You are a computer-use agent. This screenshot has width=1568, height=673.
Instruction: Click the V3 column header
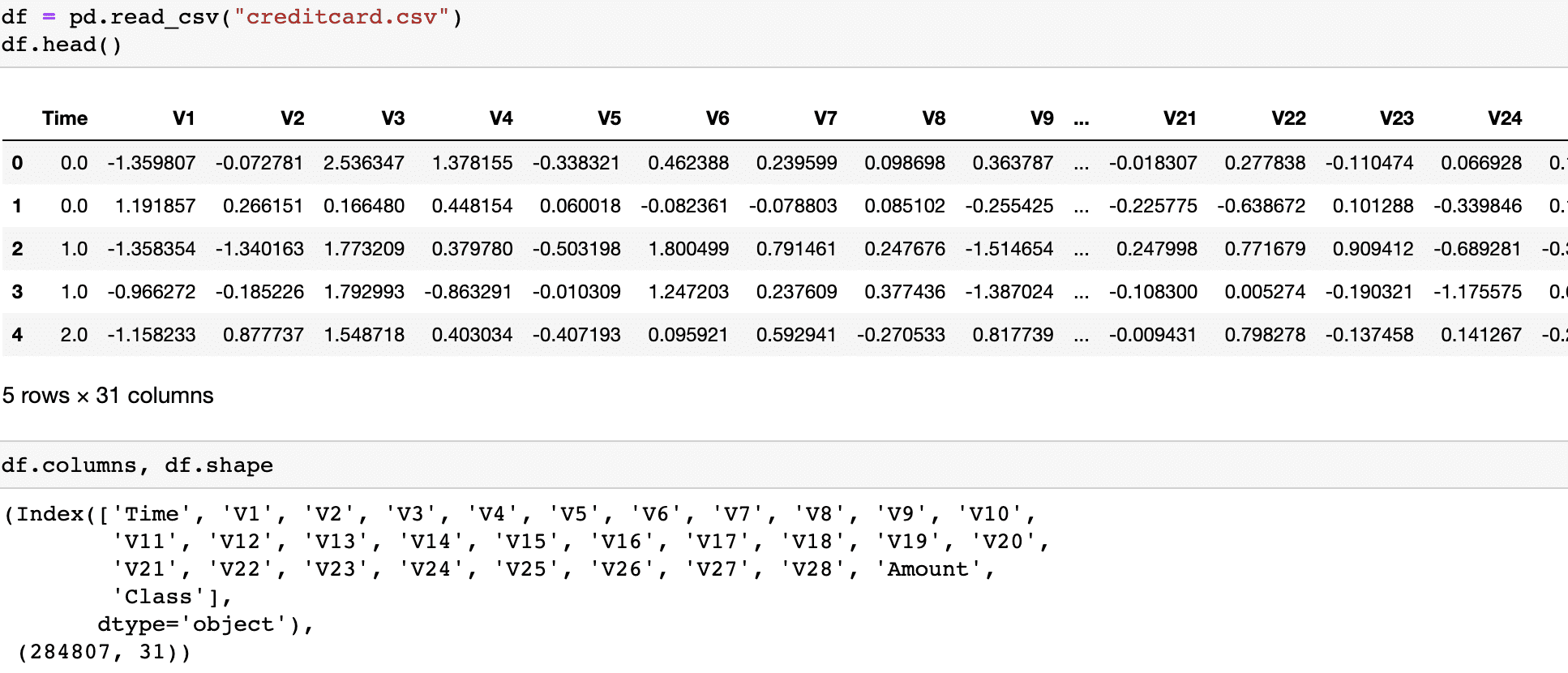click(393, 118)
